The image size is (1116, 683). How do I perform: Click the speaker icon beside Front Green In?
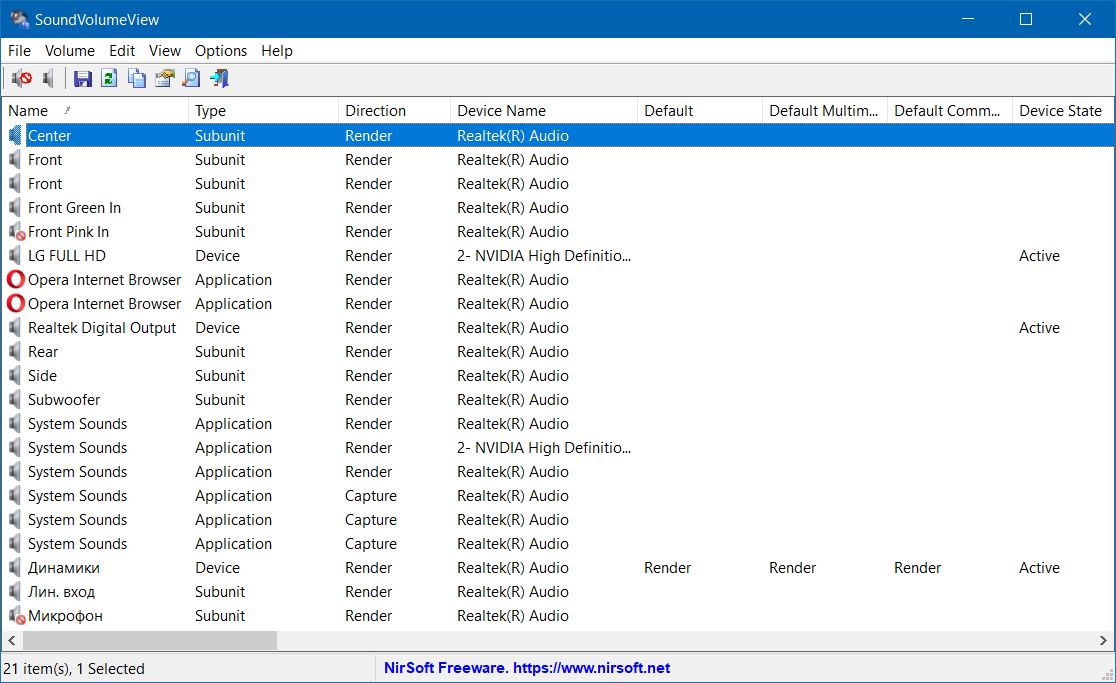(x=15, y=208)
